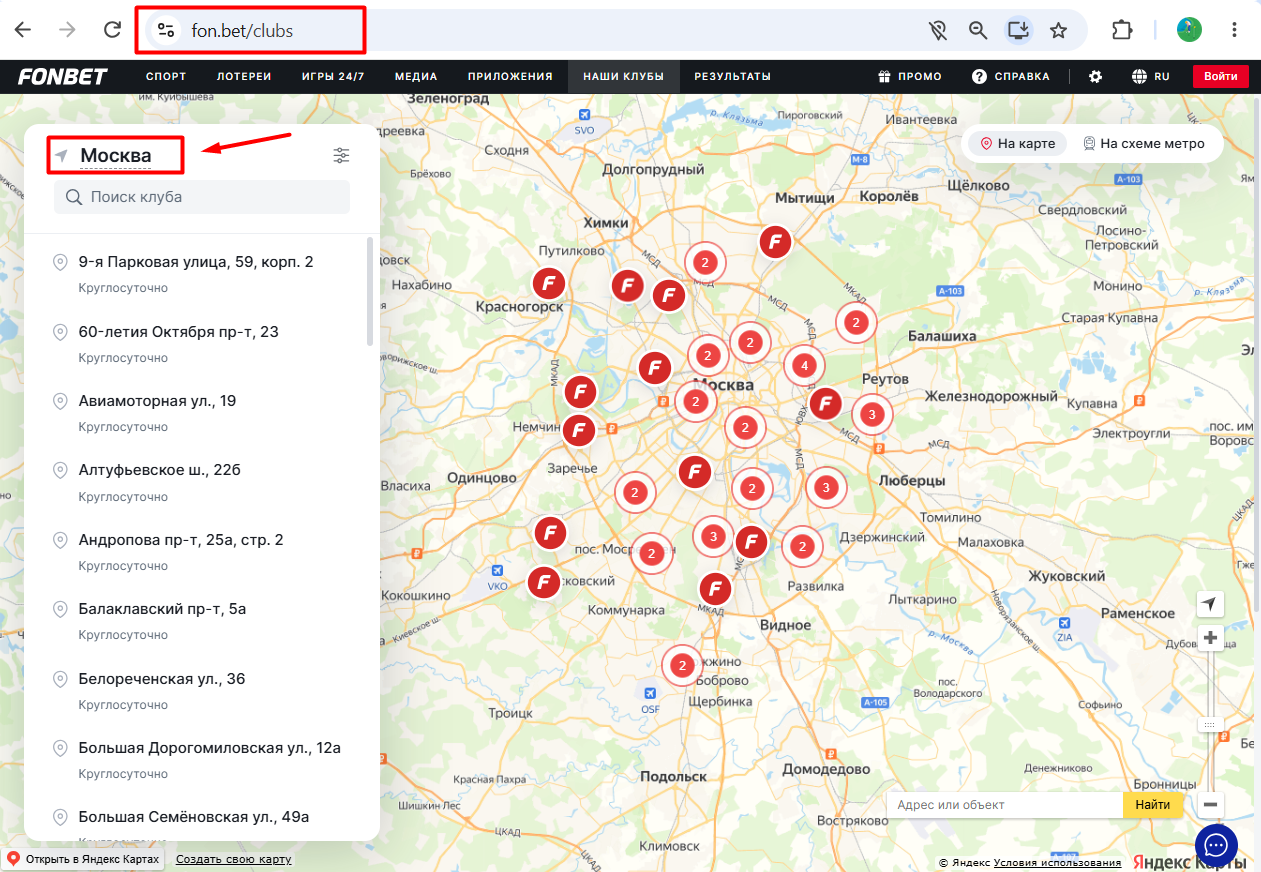Click the Войти login button

click(x=1221, y=76)
